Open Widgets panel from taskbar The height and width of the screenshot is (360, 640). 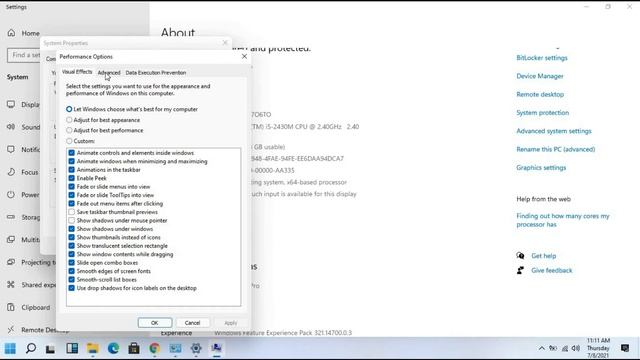(x=72, y=348)
